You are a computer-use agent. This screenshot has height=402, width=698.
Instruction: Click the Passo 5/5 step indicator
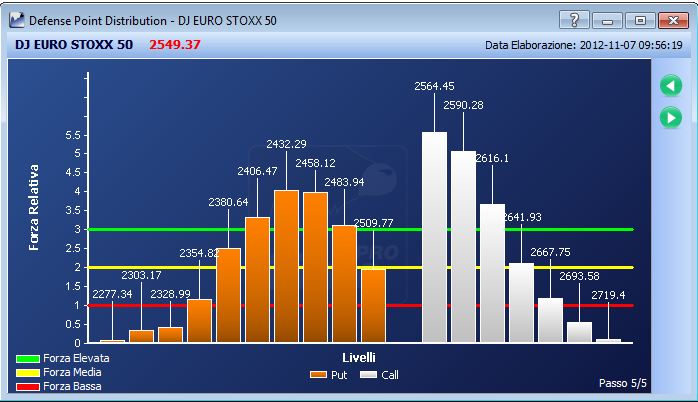622,383
